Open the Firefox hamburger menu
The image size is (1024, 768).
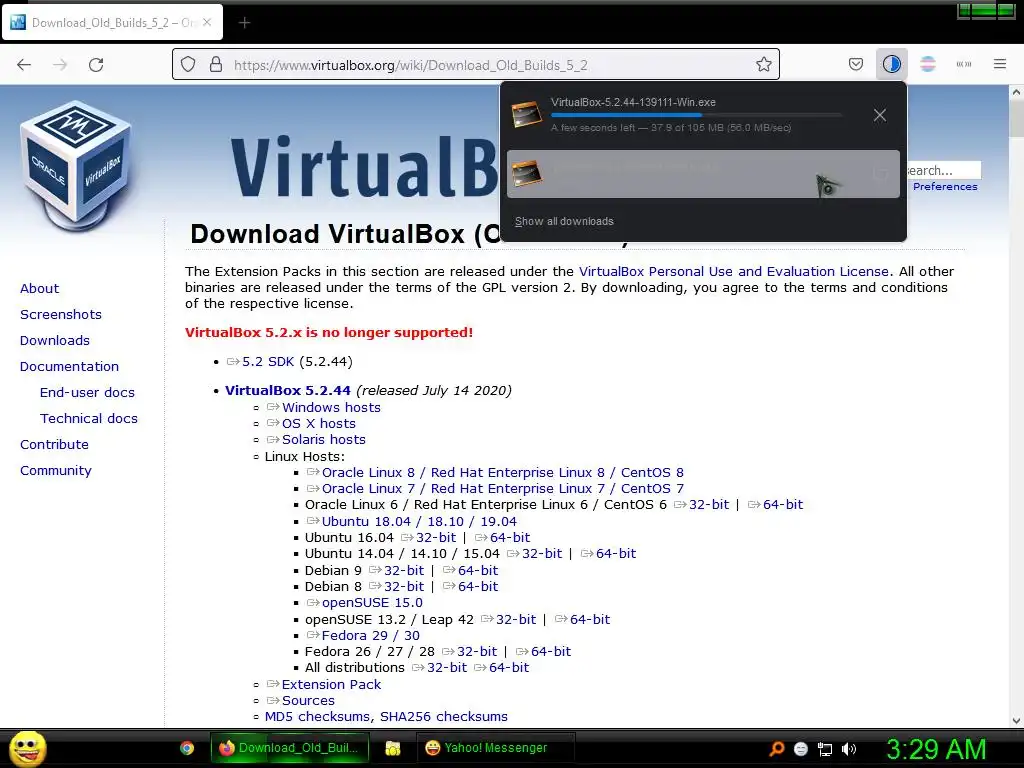pos(999,64)
